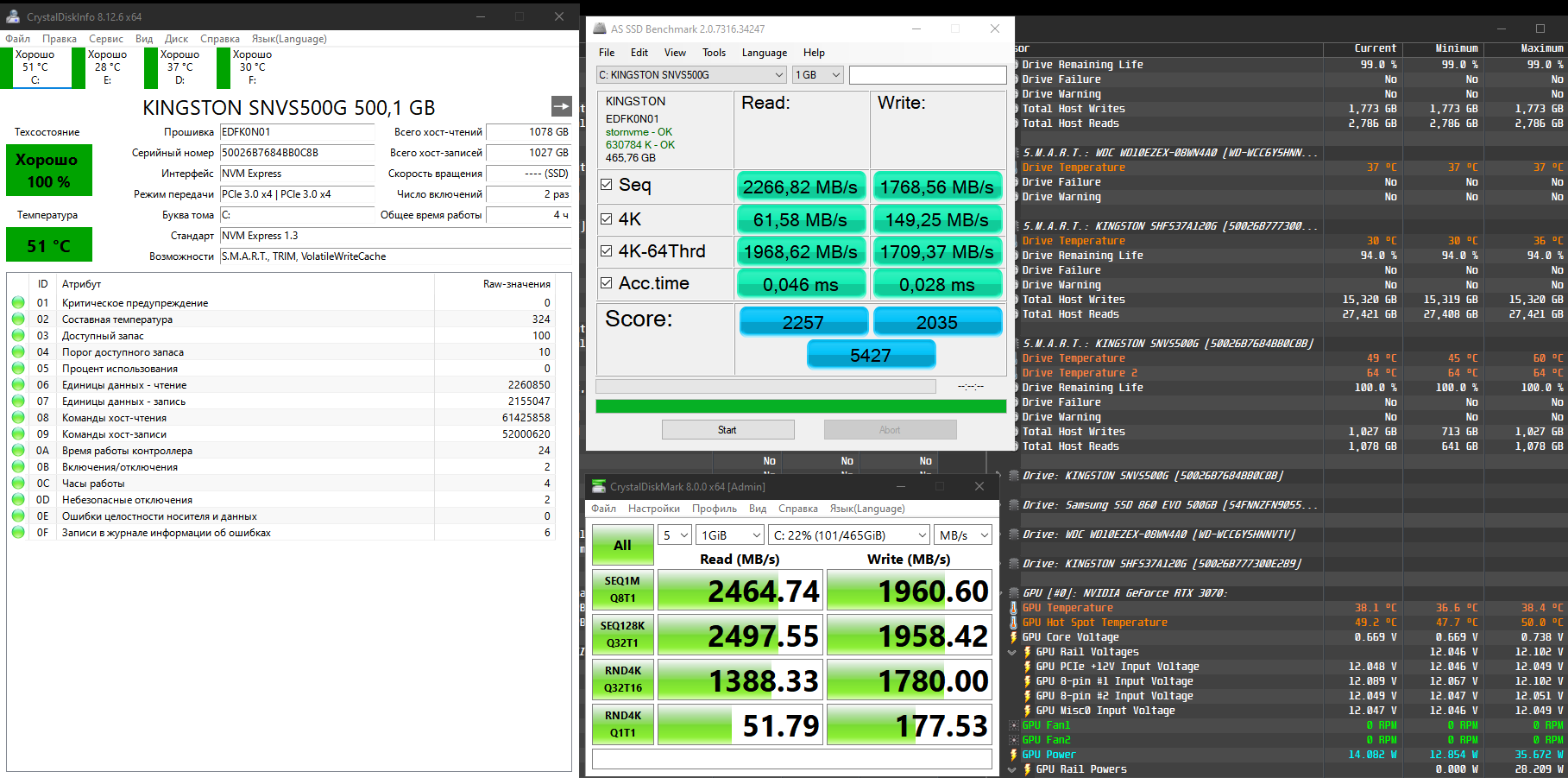
Task: Click the All button in CrystalDiskMark
Action: pyautogui.click(x=622, y=545)
